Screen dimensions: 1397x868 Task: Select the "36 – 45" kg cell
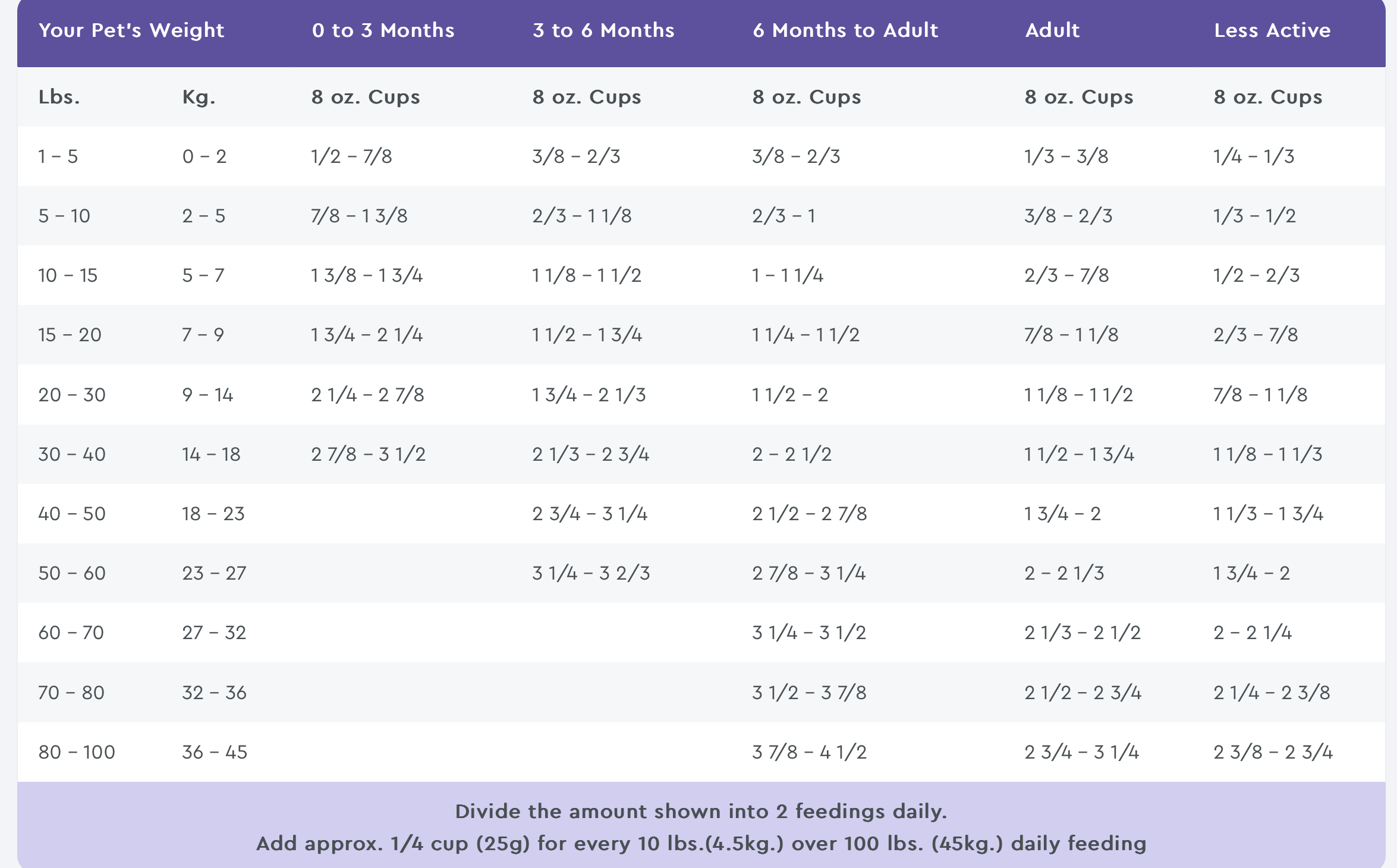215,752
